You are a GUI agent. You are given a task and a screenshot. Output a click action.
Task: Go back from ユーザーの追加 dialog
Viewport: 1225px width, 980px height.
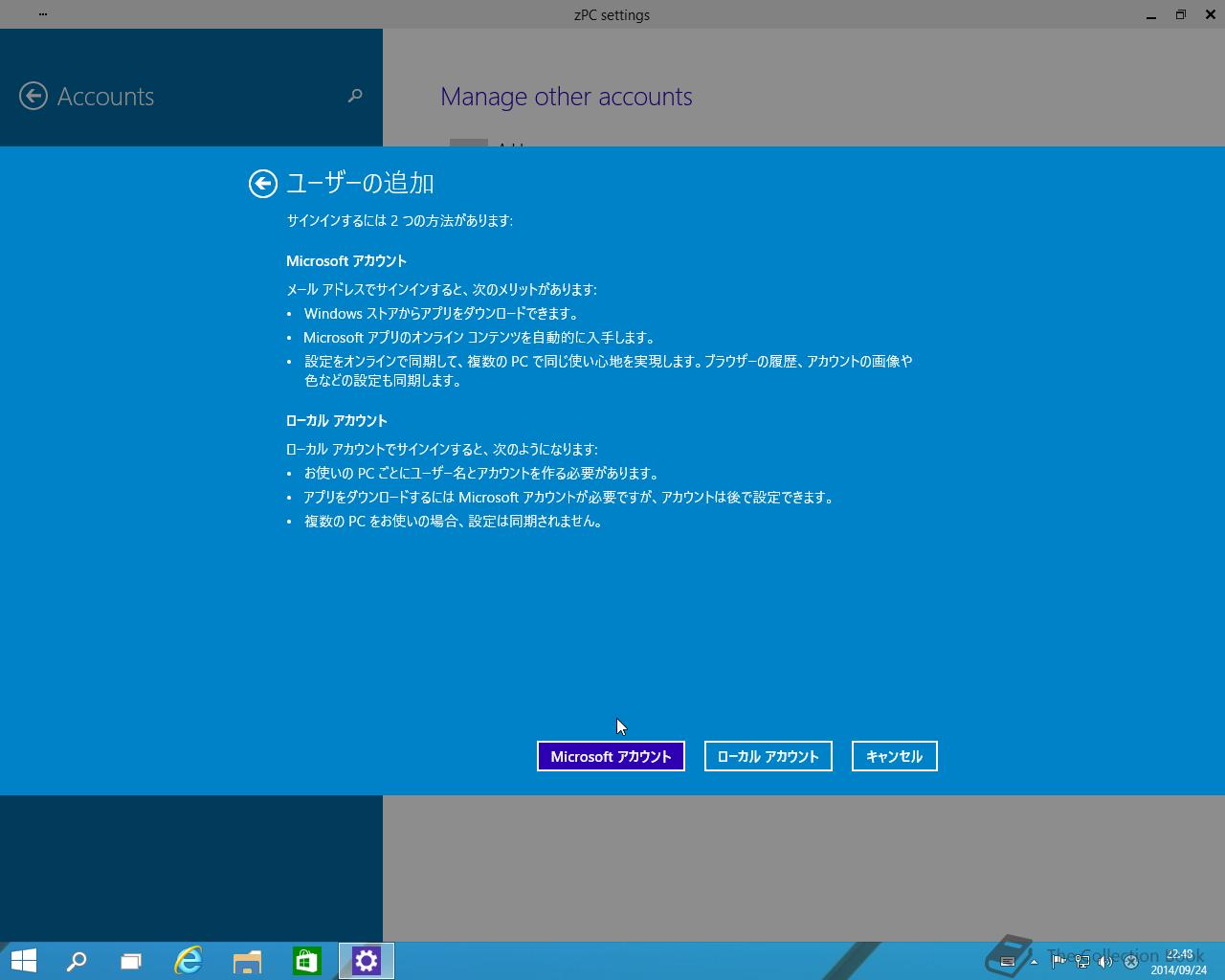tap(263, 184)
